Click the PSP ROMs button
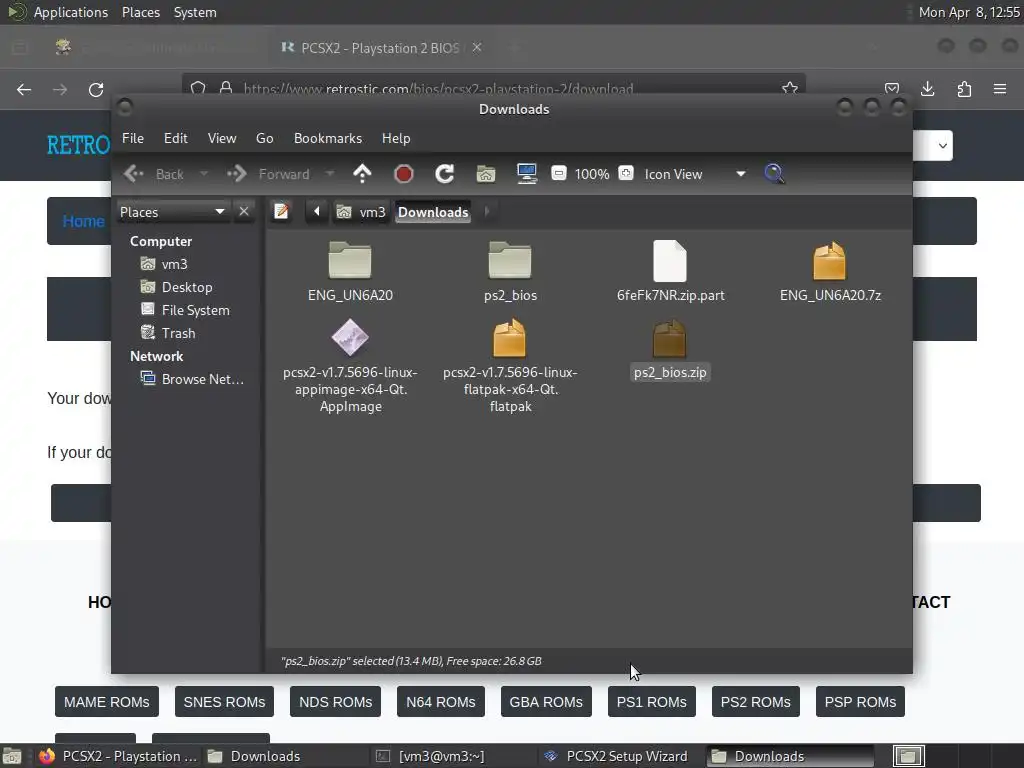This screenshot has height=768, width=1024. (860, 701)
